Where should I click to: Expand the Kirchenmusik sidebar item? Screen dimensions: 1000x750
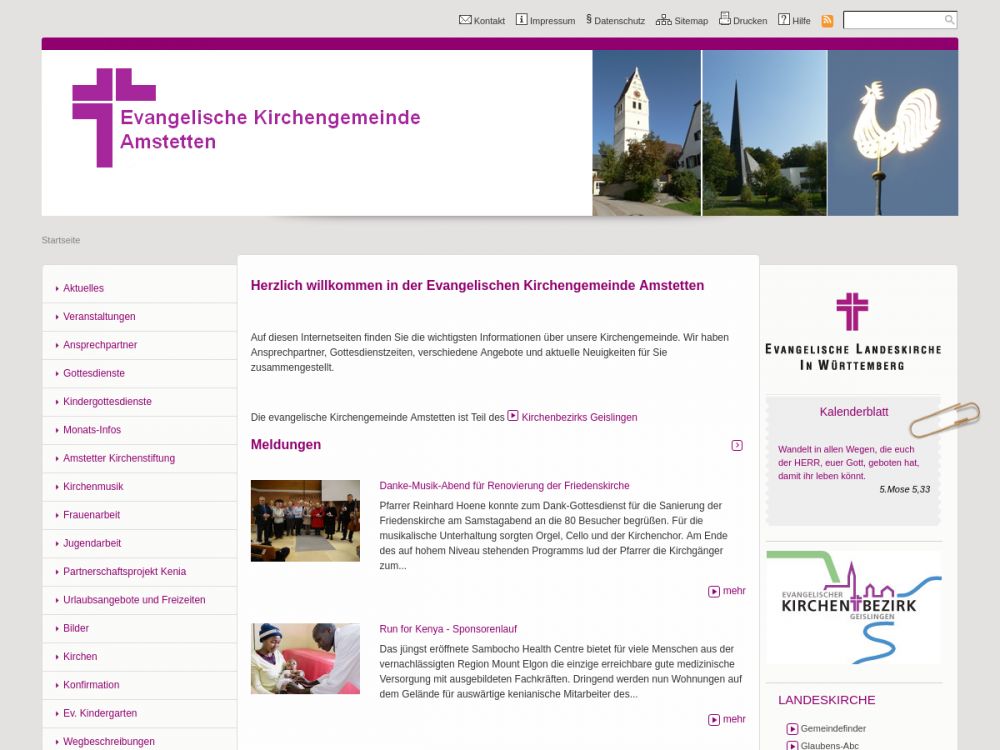93,486
